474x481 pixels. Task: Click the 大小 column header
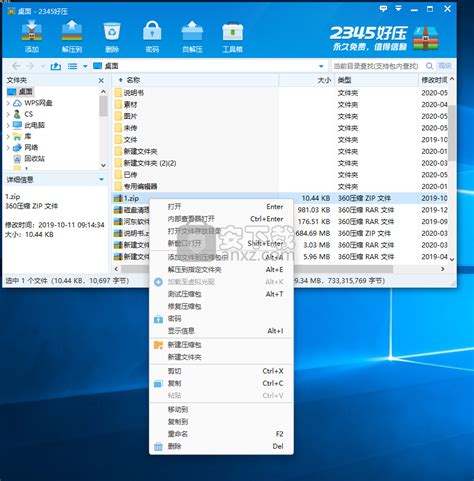[x=306, y=80]
